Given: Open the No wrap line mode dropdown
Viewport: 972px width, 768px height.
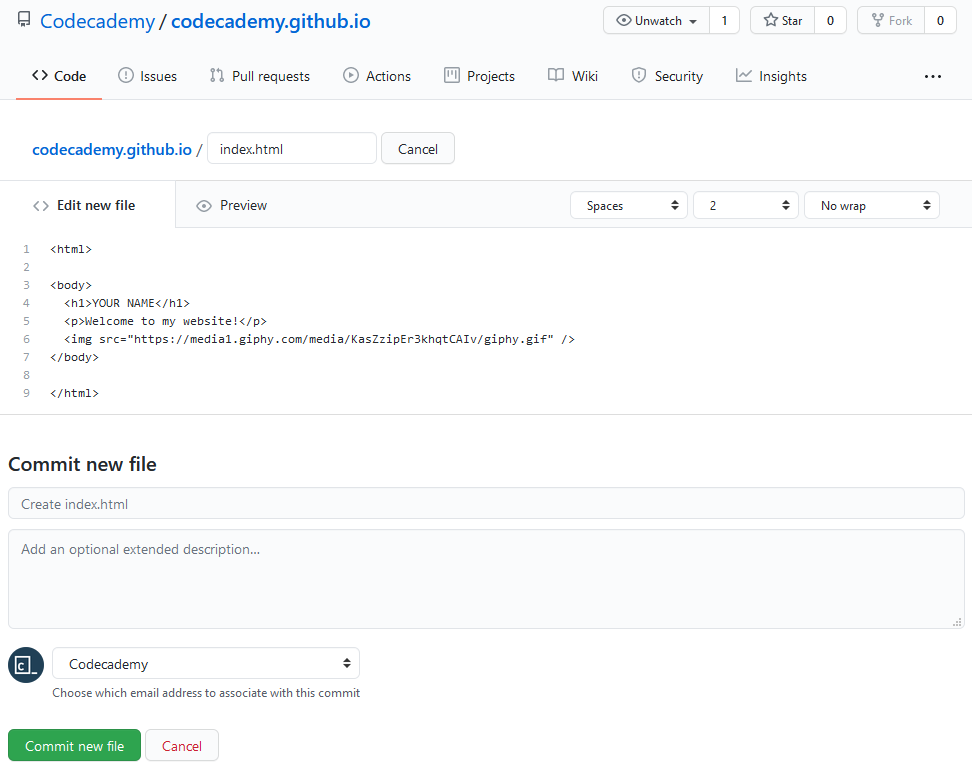Looking at the screenshot, I should [x=872, y=205].
